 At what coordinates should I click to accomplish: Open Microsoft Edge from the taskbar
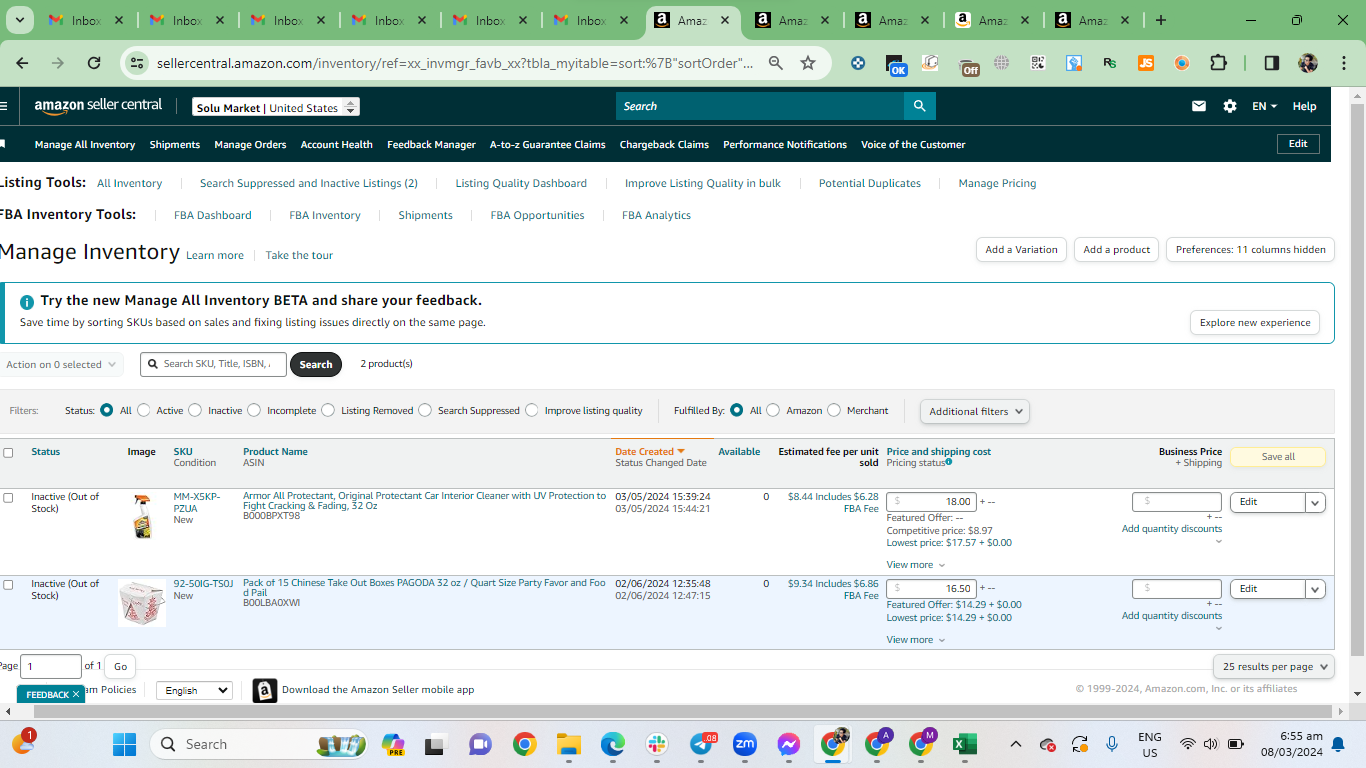pyautogui.click(x=613, y=744)
